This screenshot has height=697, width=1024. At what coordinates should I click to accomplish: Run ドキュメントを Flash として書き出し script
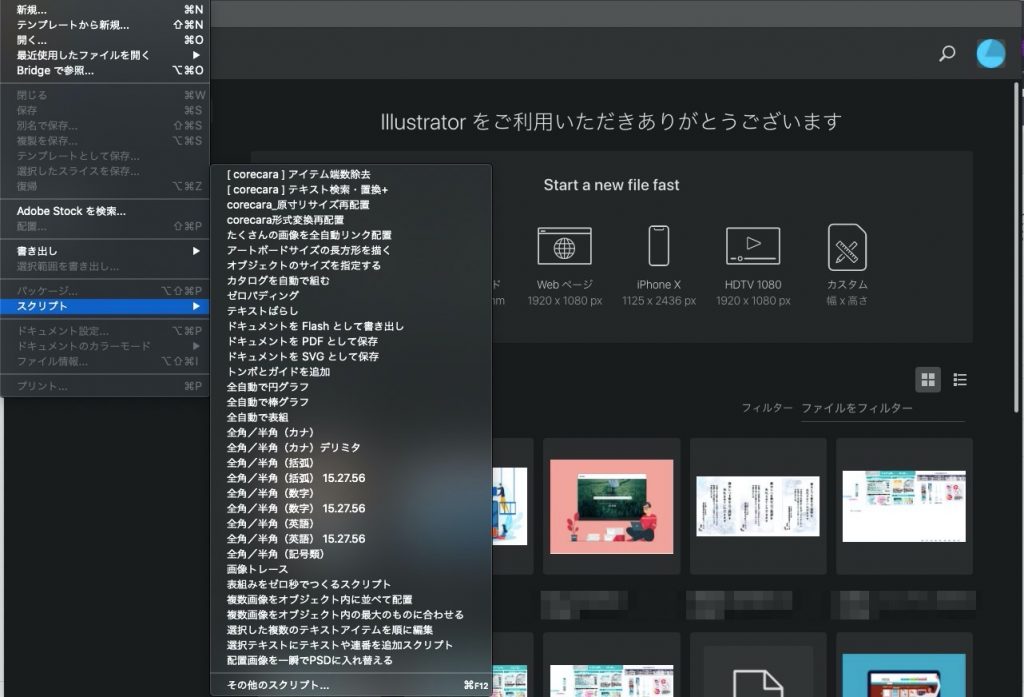(x=351, y=326)
